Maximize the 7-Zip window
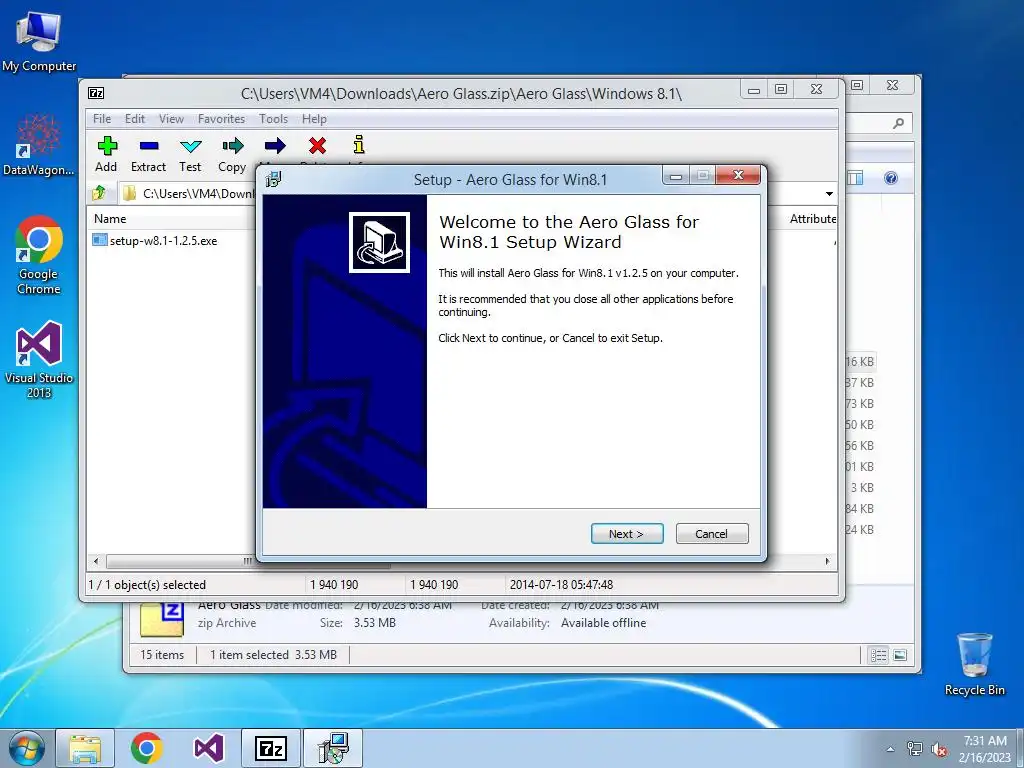 (x=781, y=89)
